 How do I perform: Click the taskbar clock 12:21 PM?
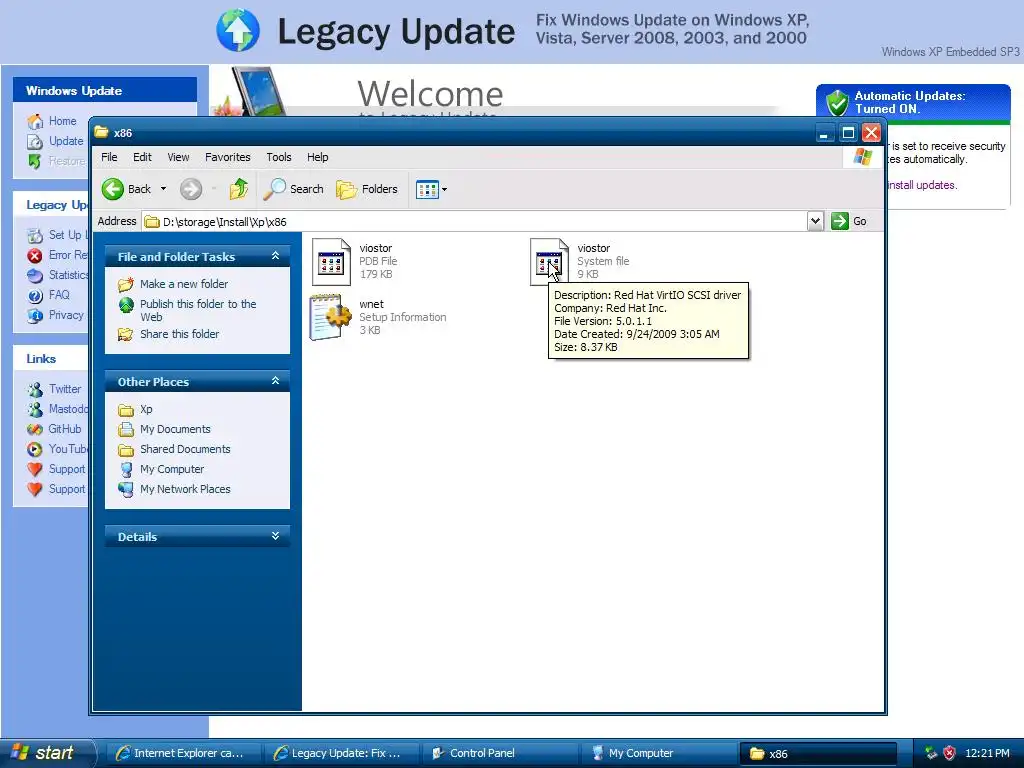(987, 753)
